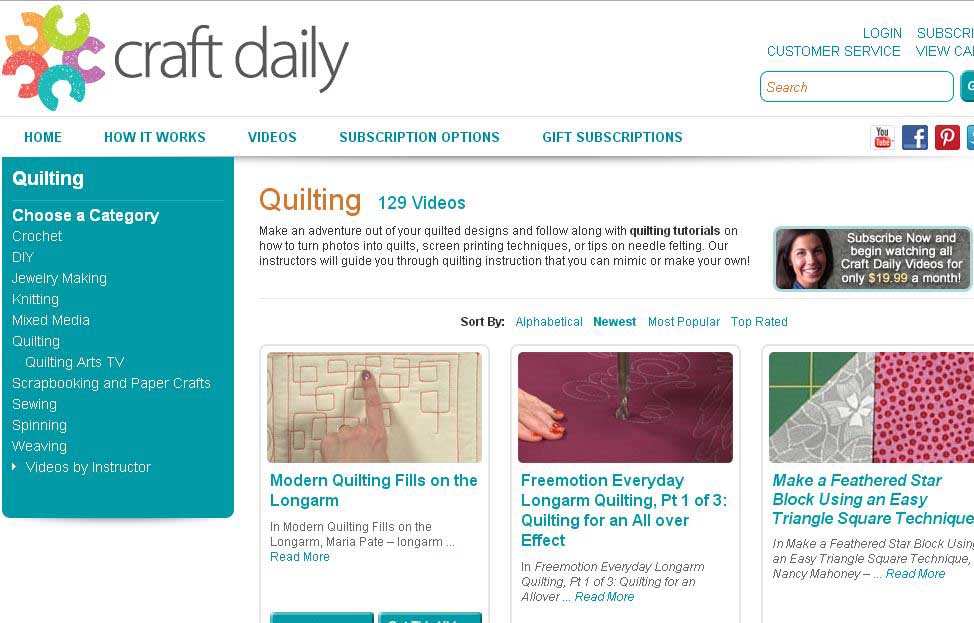Open Freemotion Everyday Longarm Quilting thumbnail
This screenshot has height=623, width=974.
click(x=626, y=407)
